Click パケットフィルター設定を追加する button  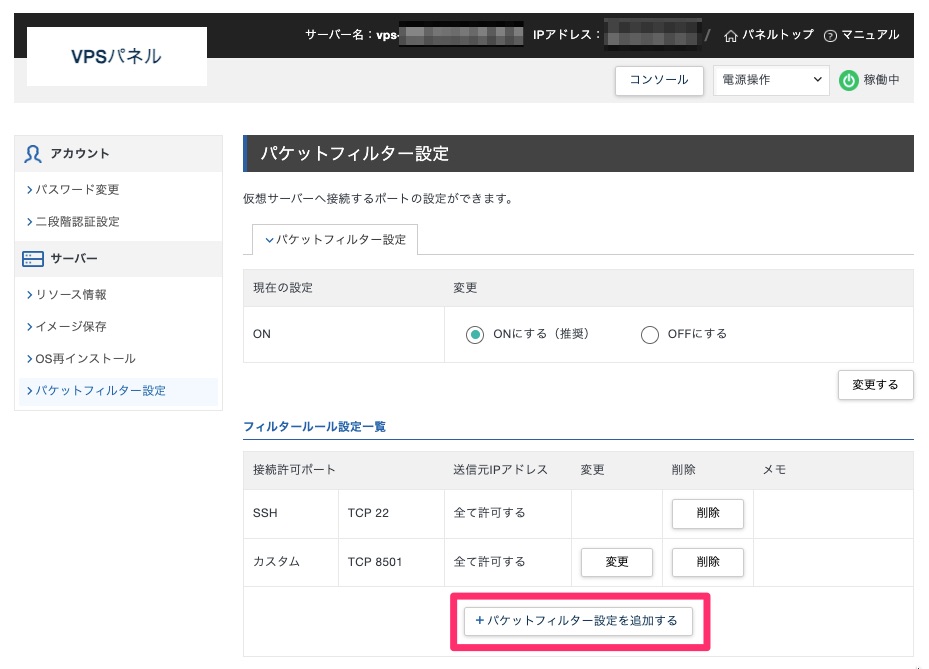point(578,621)
